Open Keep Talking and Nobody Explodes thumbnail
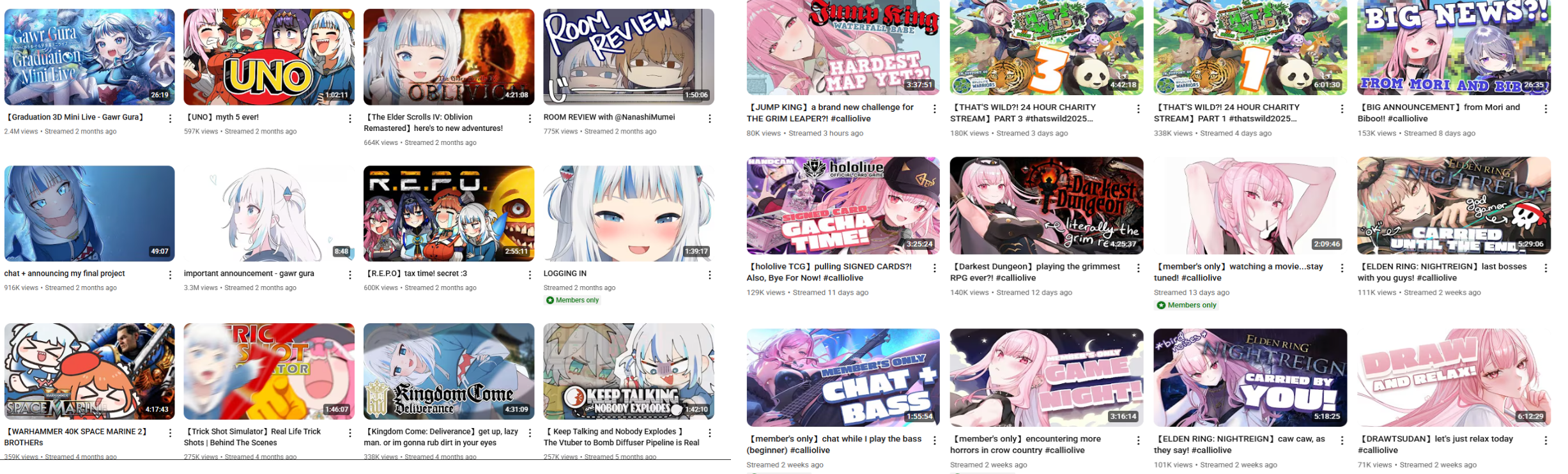 [629, 371]
